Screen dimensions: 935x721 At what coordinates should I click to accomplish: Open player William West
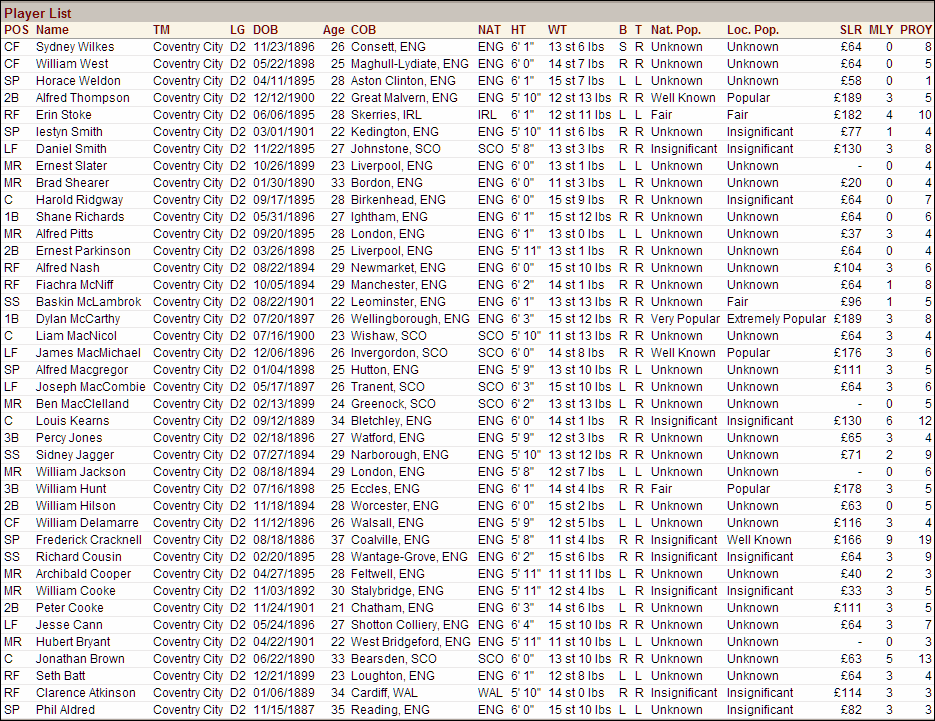[x=72, y=64]
